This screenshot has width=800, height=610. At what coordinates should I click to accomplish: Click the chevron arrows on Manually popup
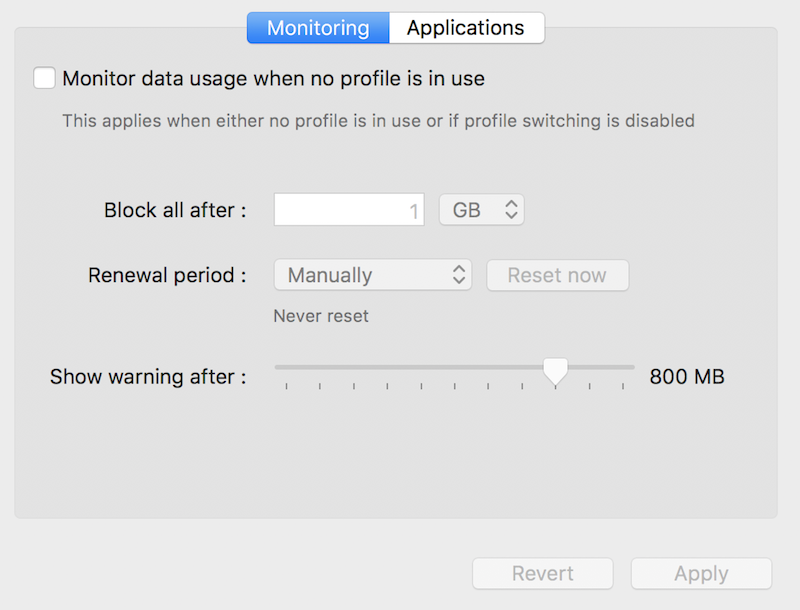click(459, 275)
